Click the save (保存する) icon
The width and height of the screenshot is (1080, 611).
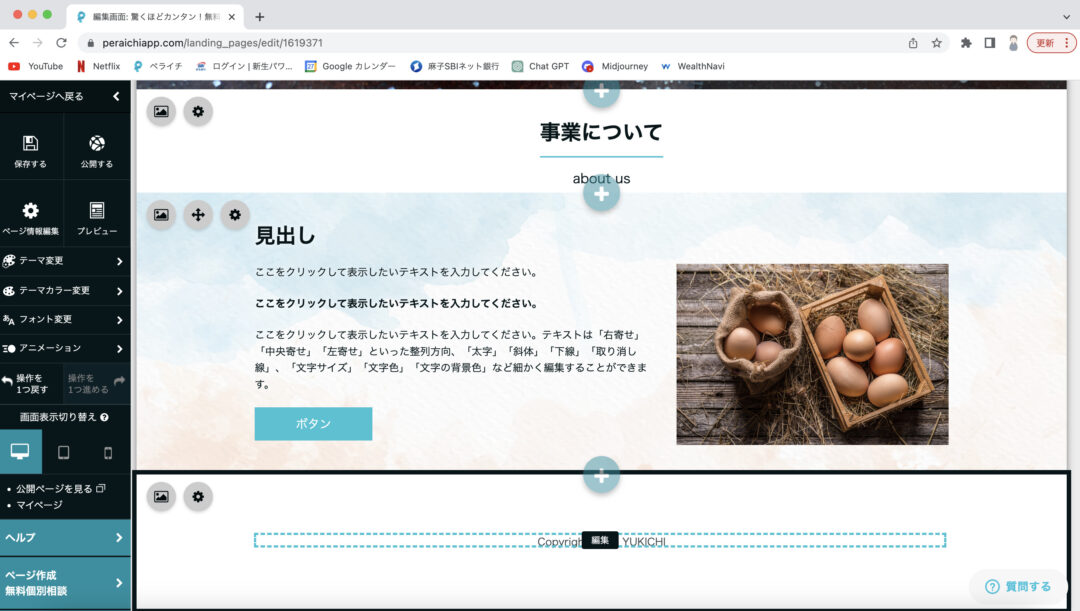(30, 143)
